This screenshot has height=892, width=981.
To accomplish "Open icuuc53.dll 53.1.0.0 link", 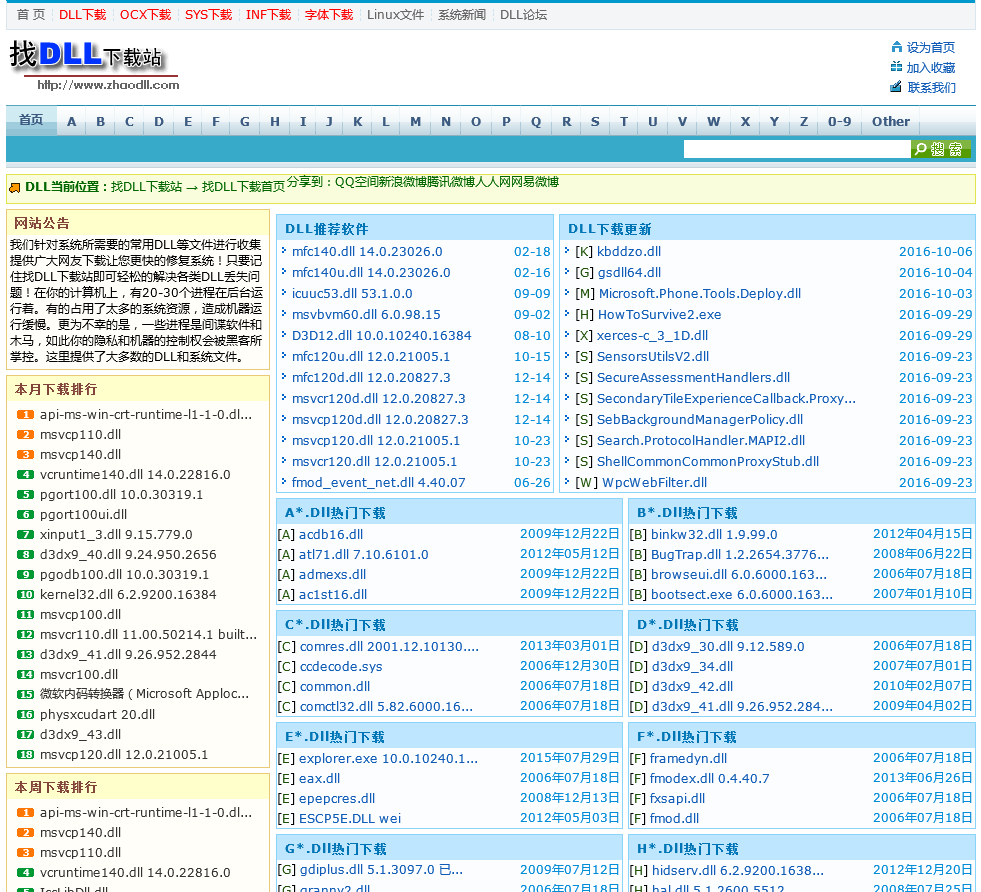I will pyautogui.click(x=352, y=293).
